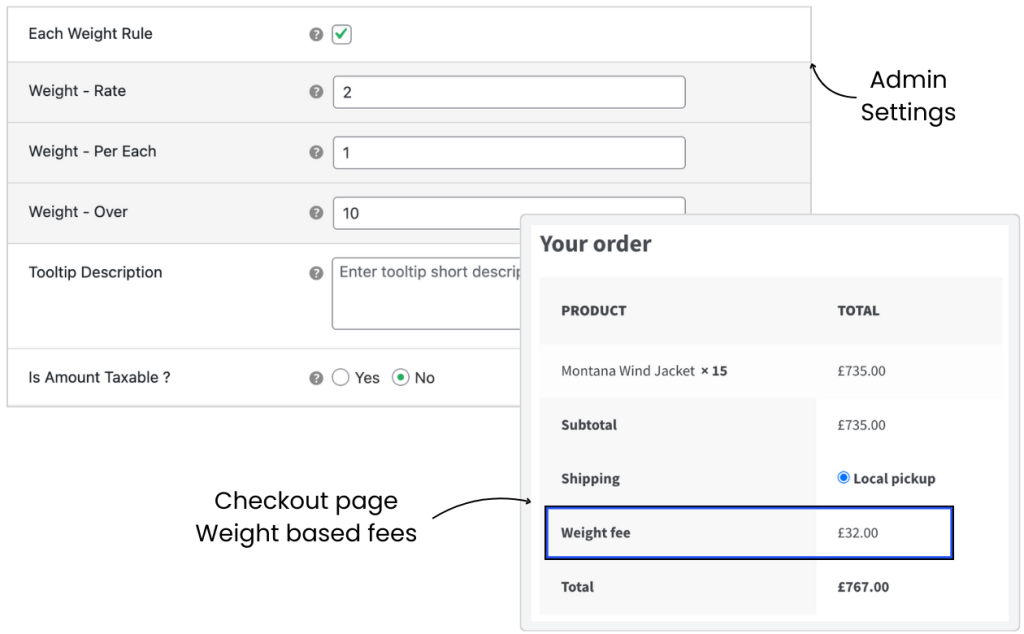Click into the Tooltip Description textarea

[426, 293]
